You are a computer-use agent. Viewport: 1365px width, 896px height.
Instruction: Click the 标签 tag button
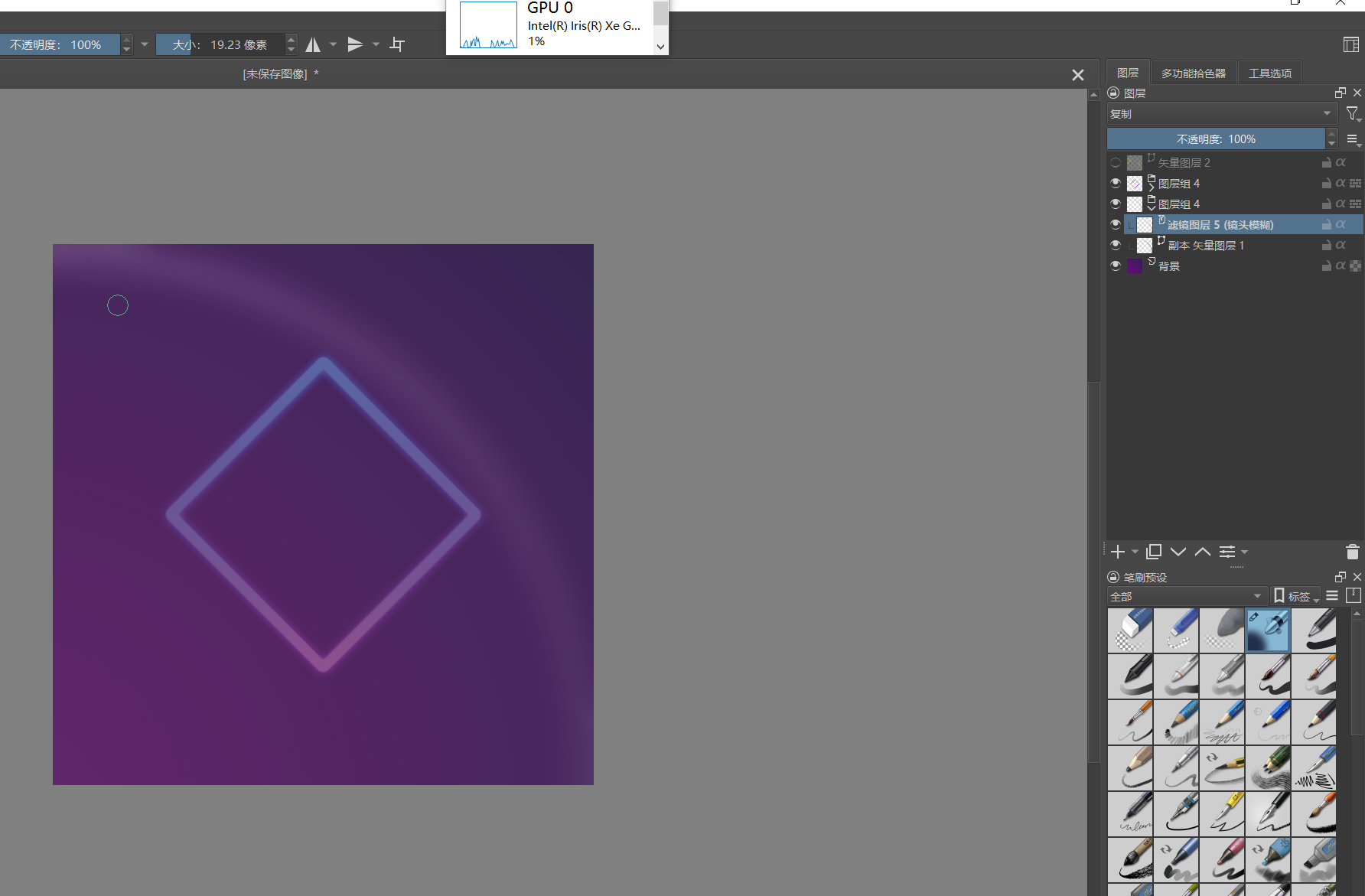point(1296,596)
